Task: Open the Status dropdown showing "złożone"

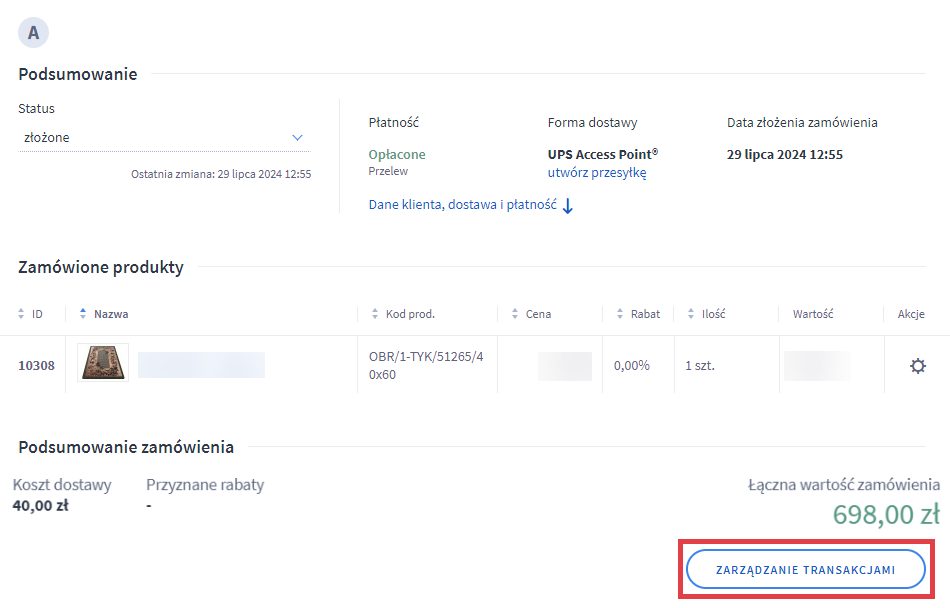Action: tap(164, 138)
